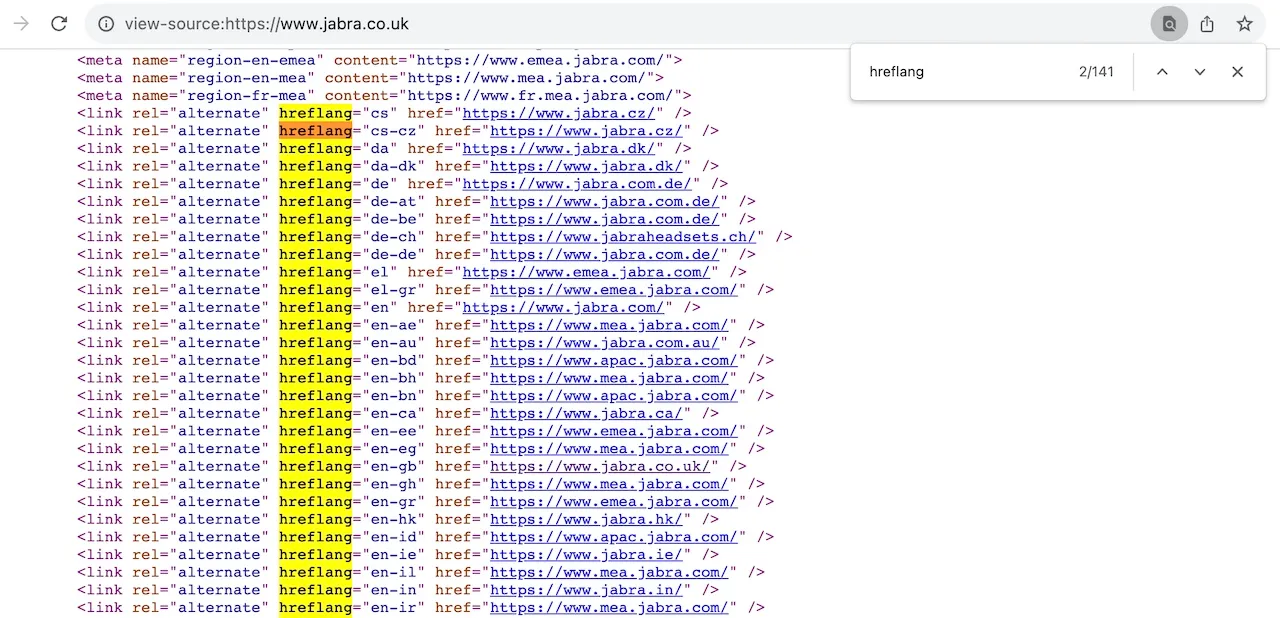Follow the en-bh href link
This screenshot has width=1280, height=618.
point(609,378)
